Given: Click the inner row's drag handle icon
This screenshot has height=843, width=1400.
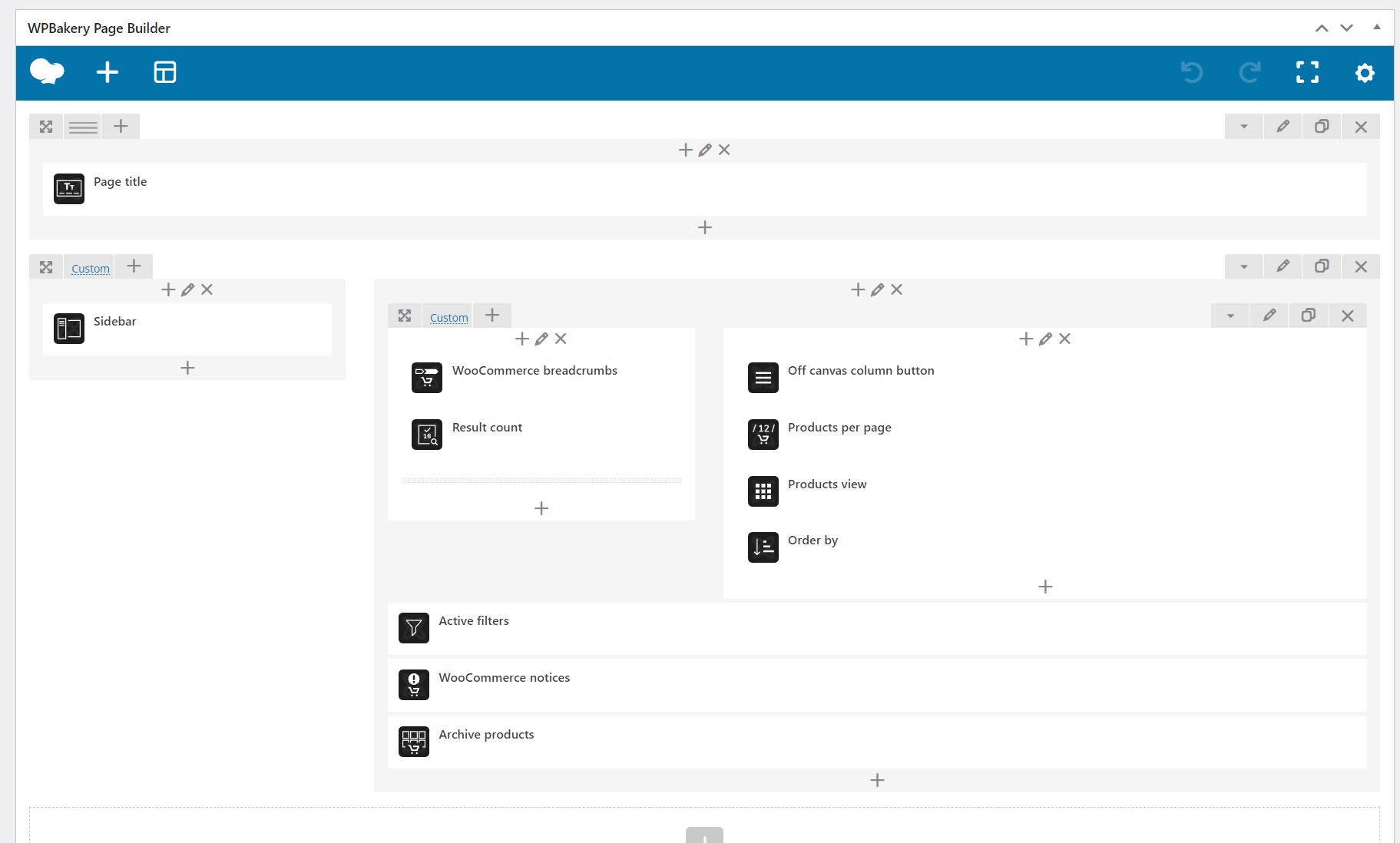Looking at the screenshot, I should 405,316.
